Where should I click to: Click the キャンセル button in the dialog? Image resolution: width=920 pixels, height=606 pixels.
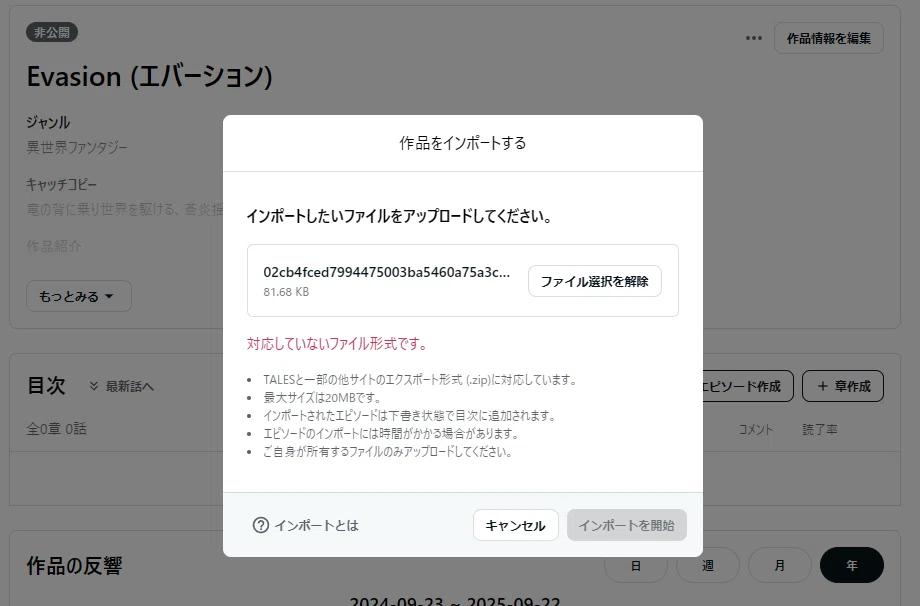pyautogui.click(x=515, y=525)
